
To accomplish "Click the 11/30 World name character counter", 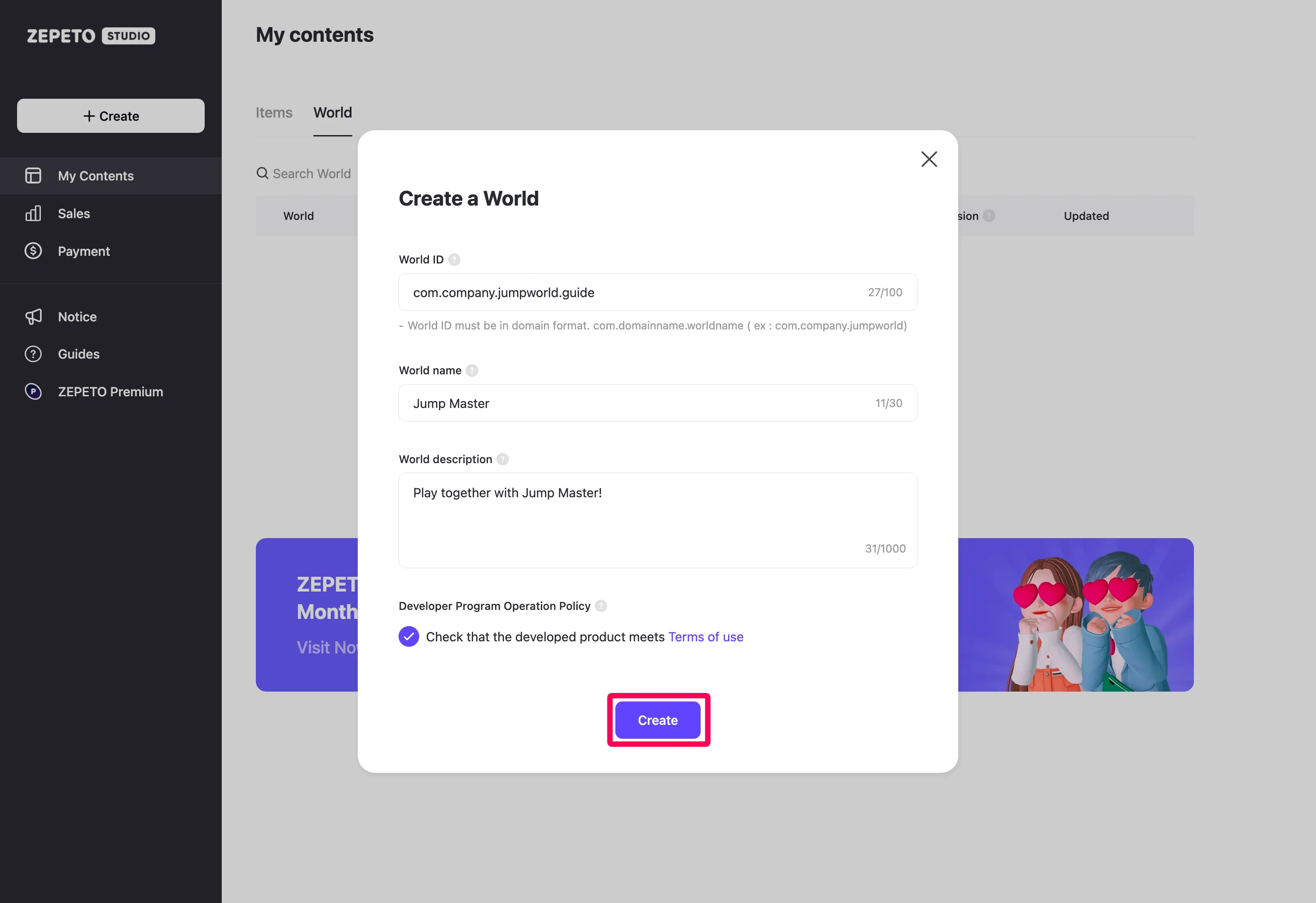I will pos(889,403).
